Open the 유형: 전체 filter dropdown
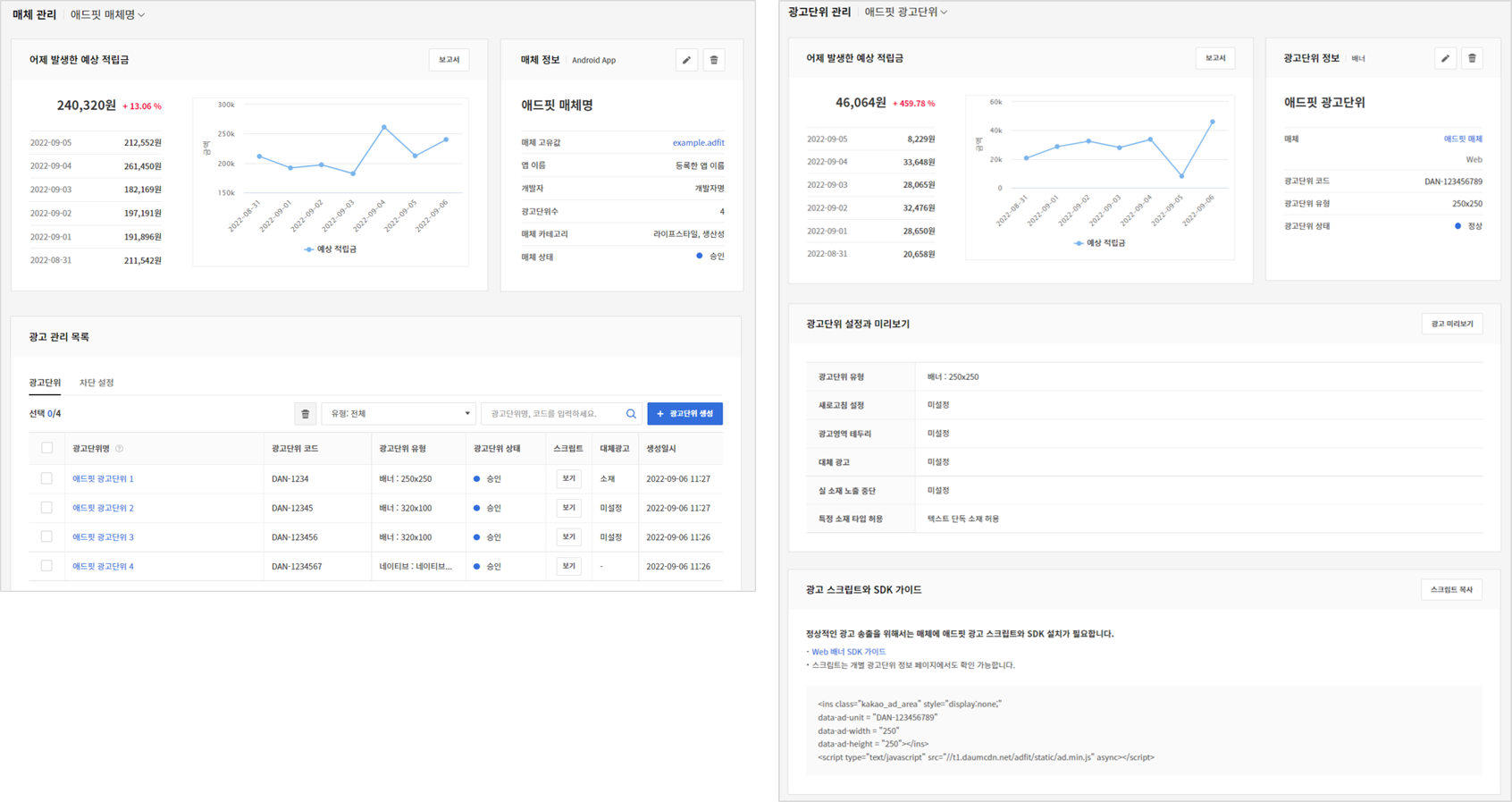Viewport: 1512px width, 802px height. pos(399,414)
